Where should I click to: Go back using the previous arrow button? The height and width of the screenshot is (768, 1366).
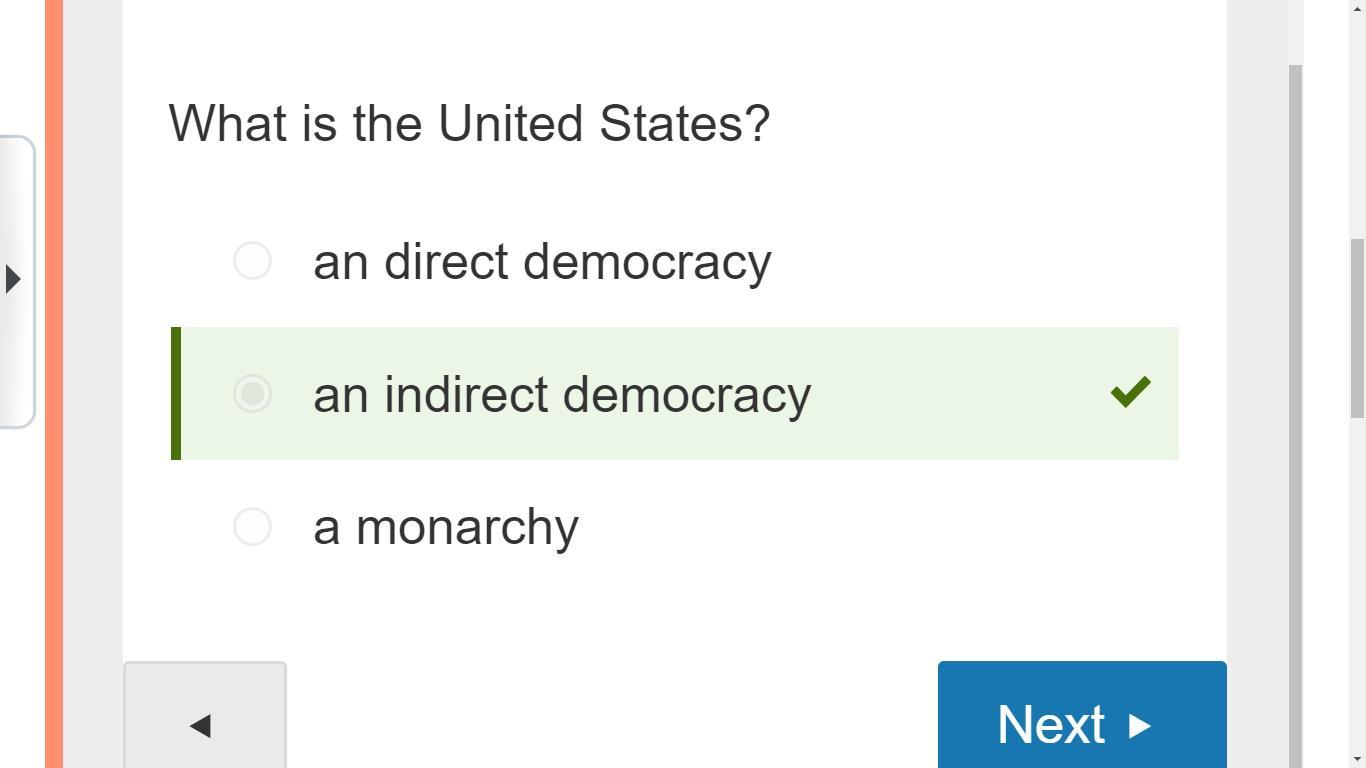(204, 724)
